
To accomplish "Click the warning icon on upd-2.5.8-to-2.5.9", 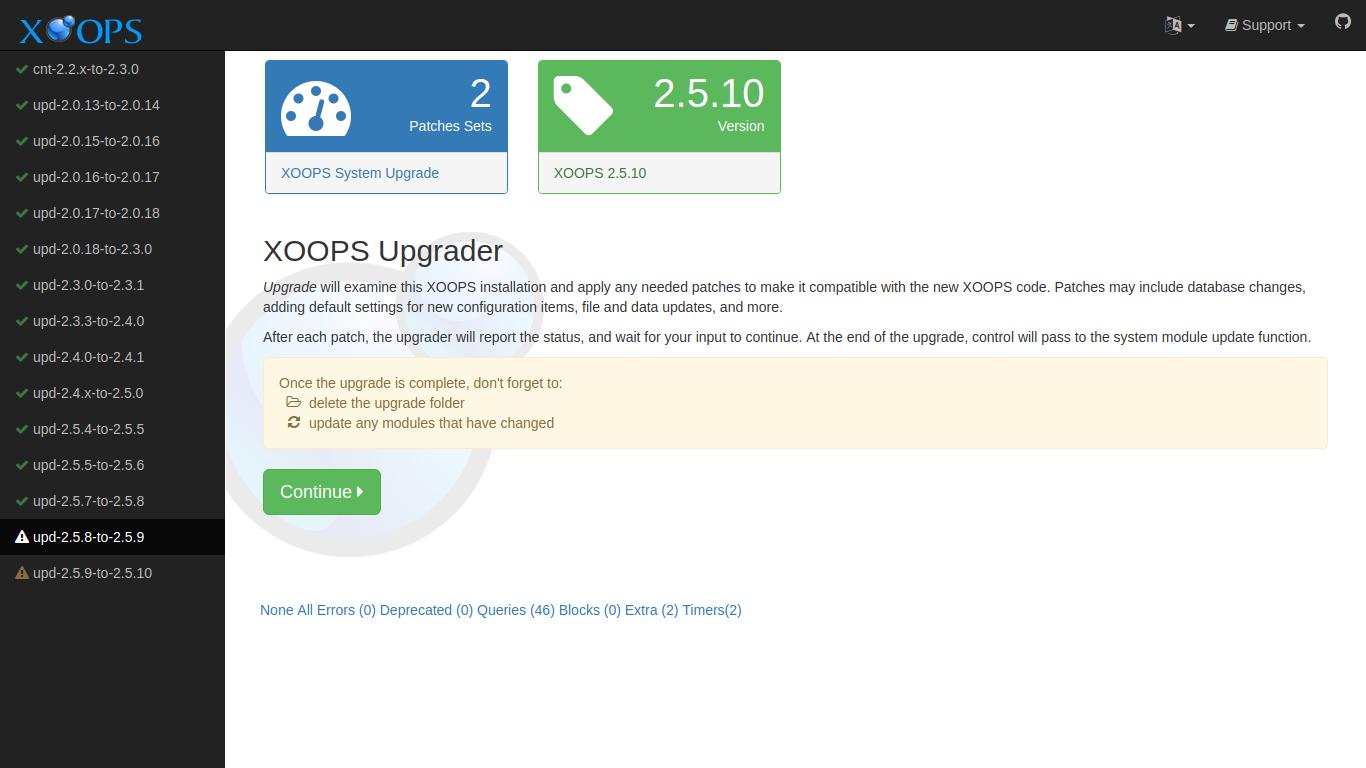I will (x=22, y=537).
